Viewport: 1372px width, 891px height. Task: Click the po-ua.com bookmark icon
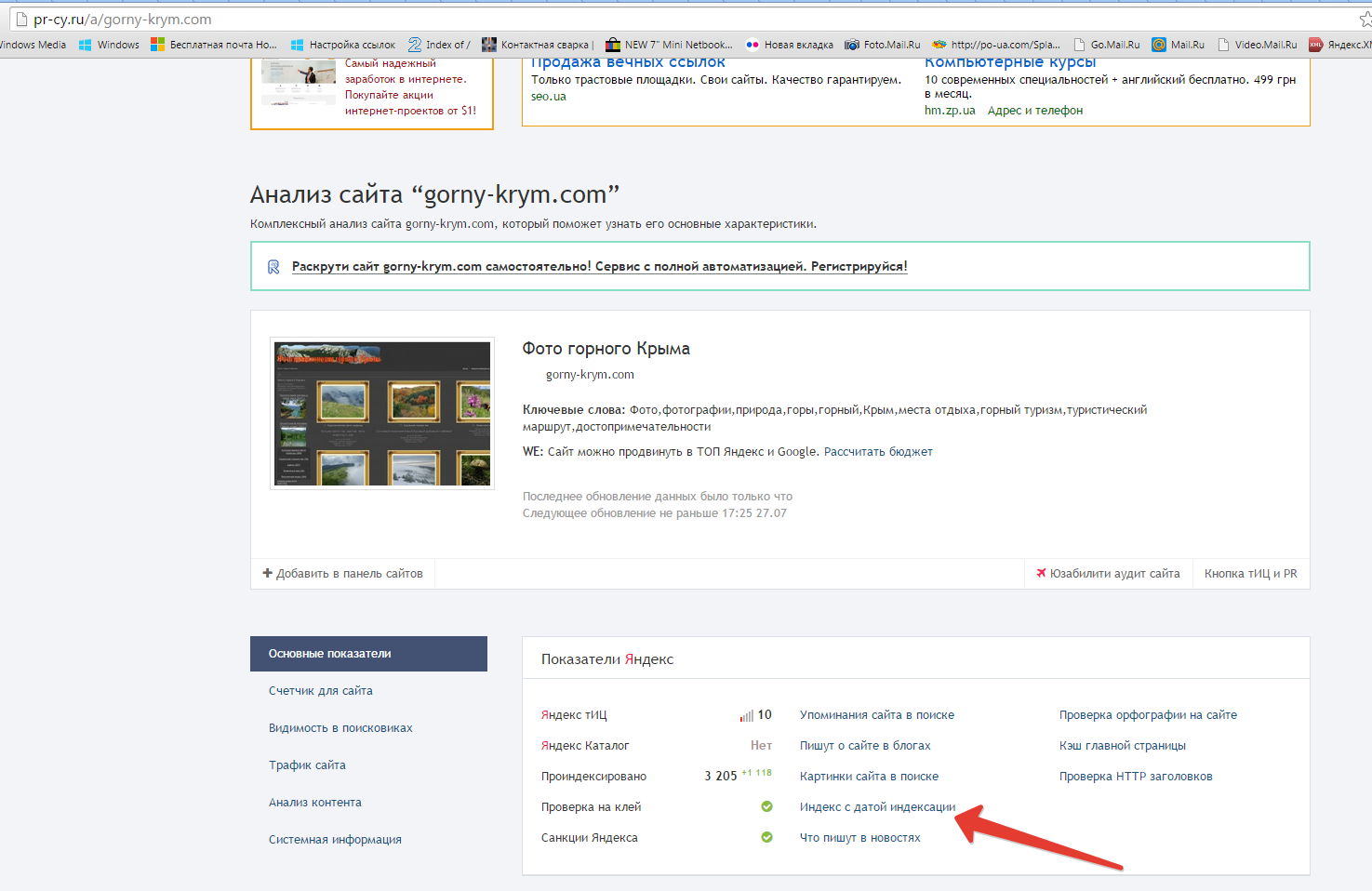(x=939, y=45)
